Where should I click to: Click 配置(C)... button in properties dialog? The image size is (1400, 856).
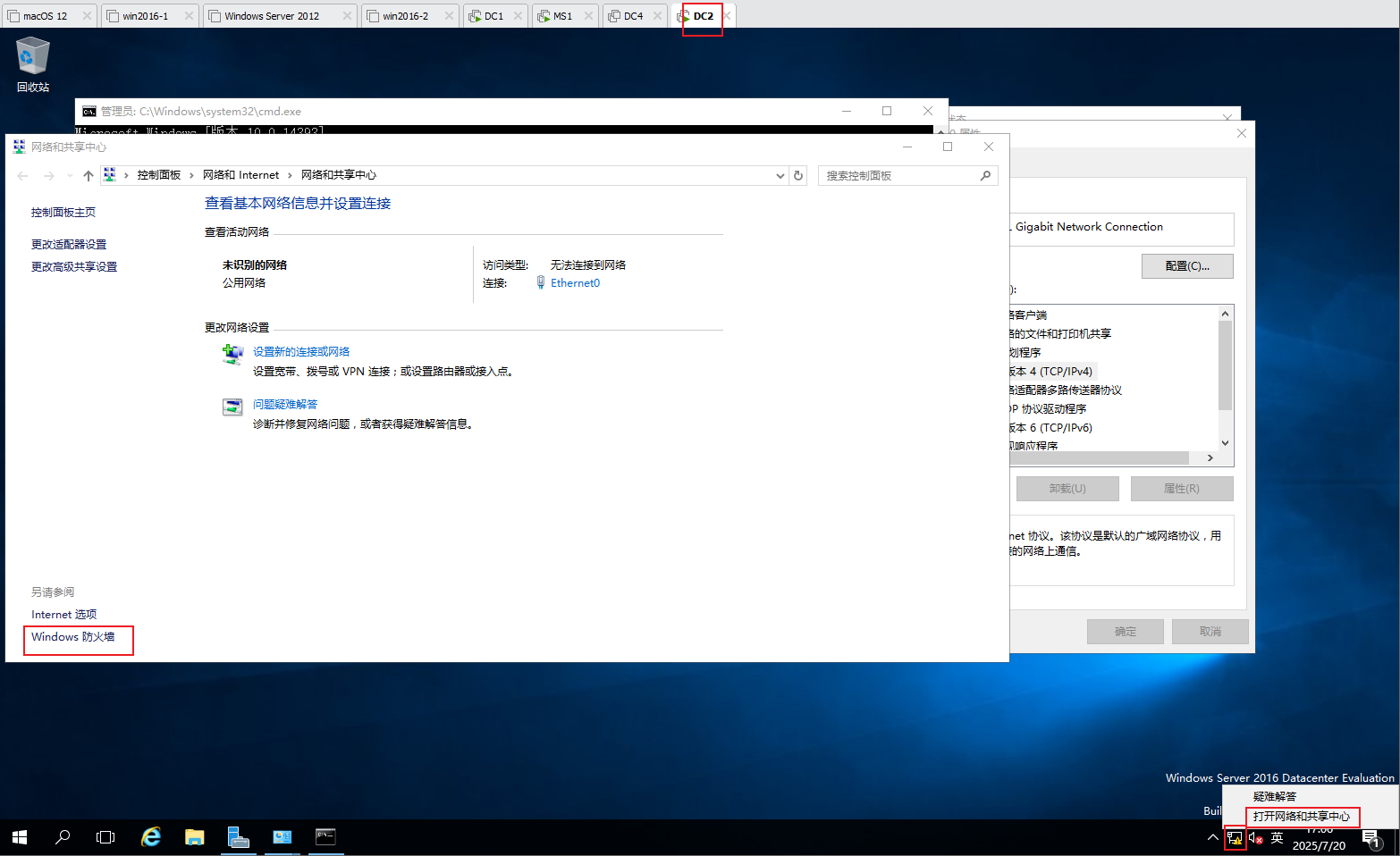pos(1187,266)
